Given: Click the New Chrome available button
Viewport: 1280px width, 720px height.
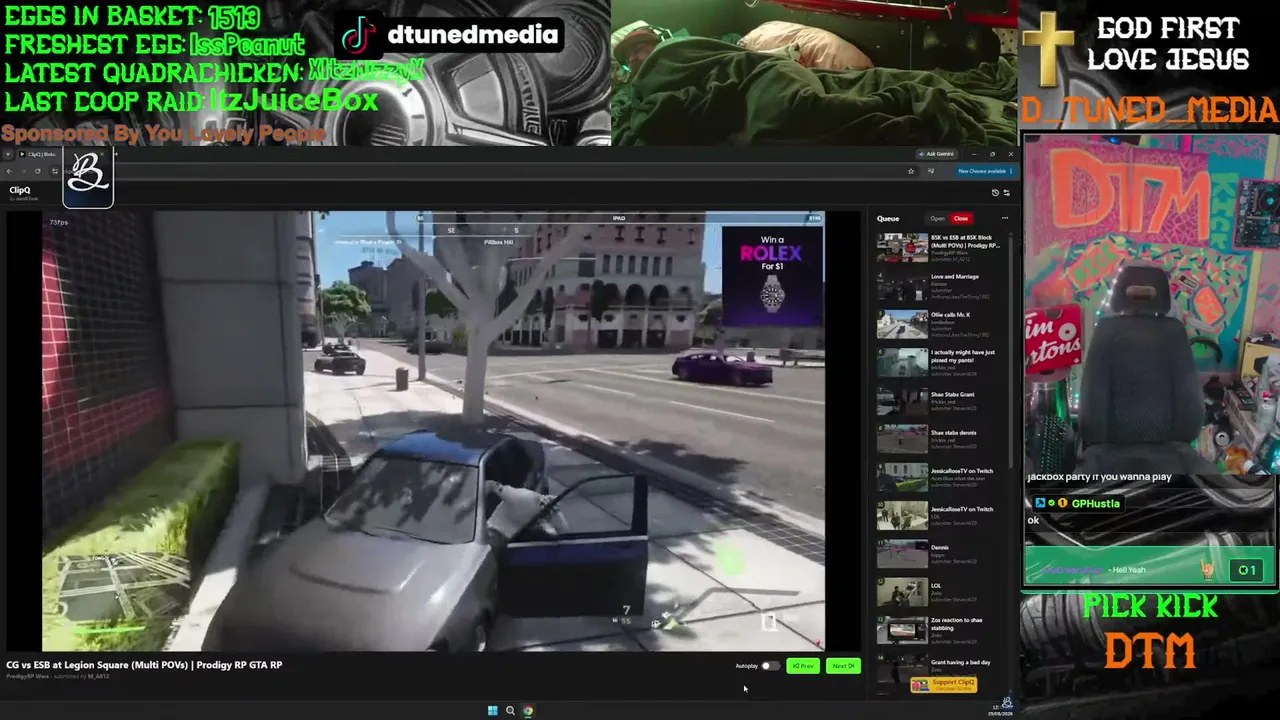Looking at the screenshot, I should click(985, 171).
